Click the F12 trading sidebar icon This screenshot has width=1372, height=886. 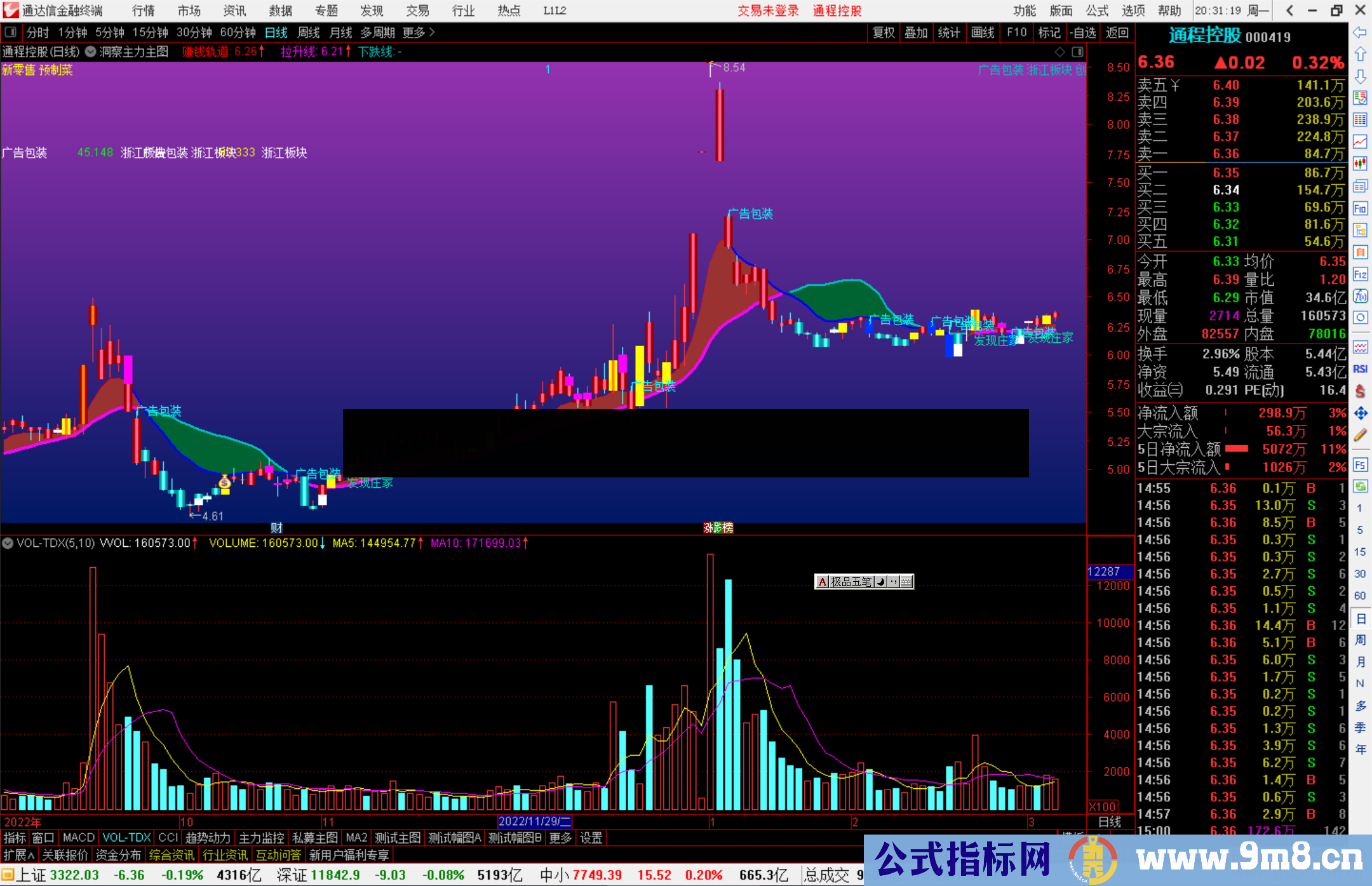click(1360, 274)
